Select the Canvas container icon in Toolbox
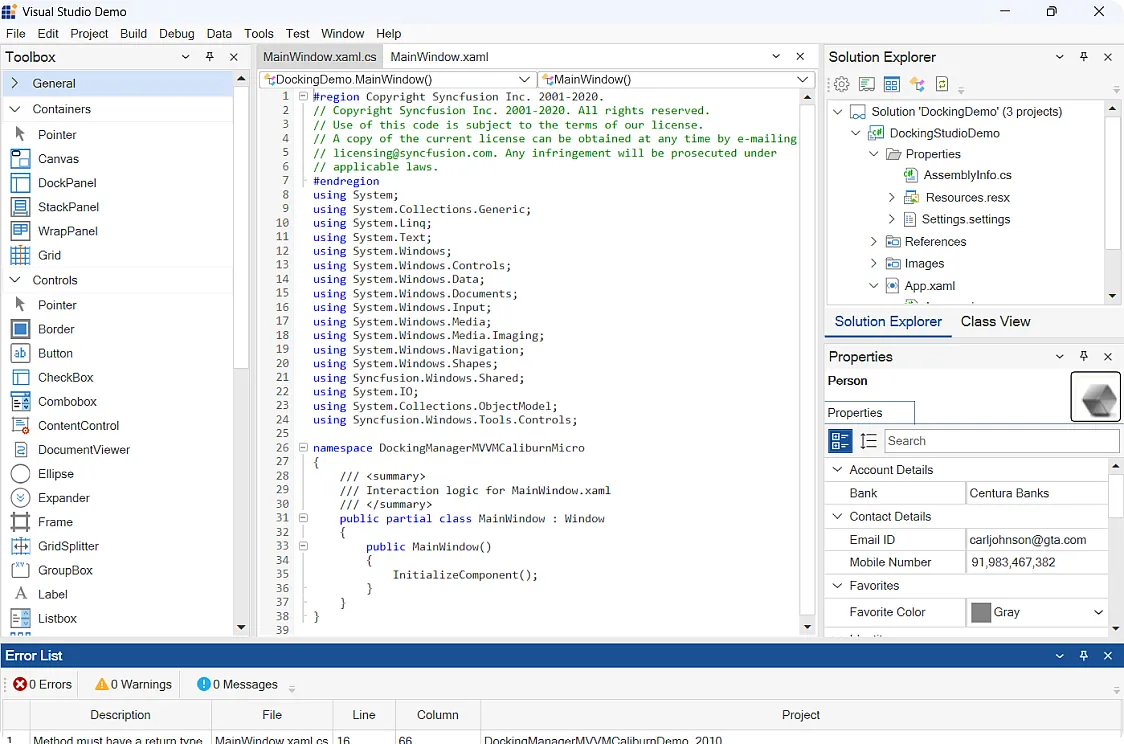Screen dimensions: 1124x744 pyautogui.click(x=20, y=158)
